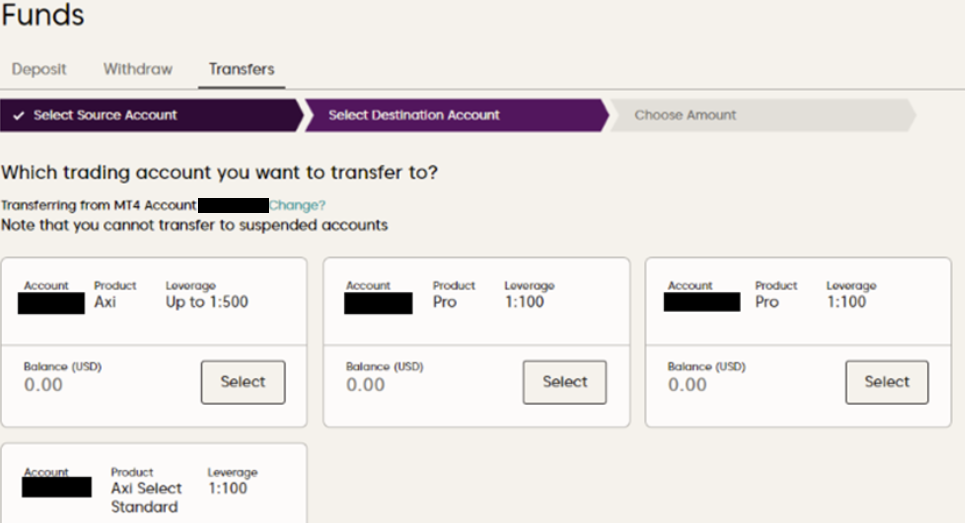
Task: Click the Axi Select Standard product label
Action: click(146, 496)
